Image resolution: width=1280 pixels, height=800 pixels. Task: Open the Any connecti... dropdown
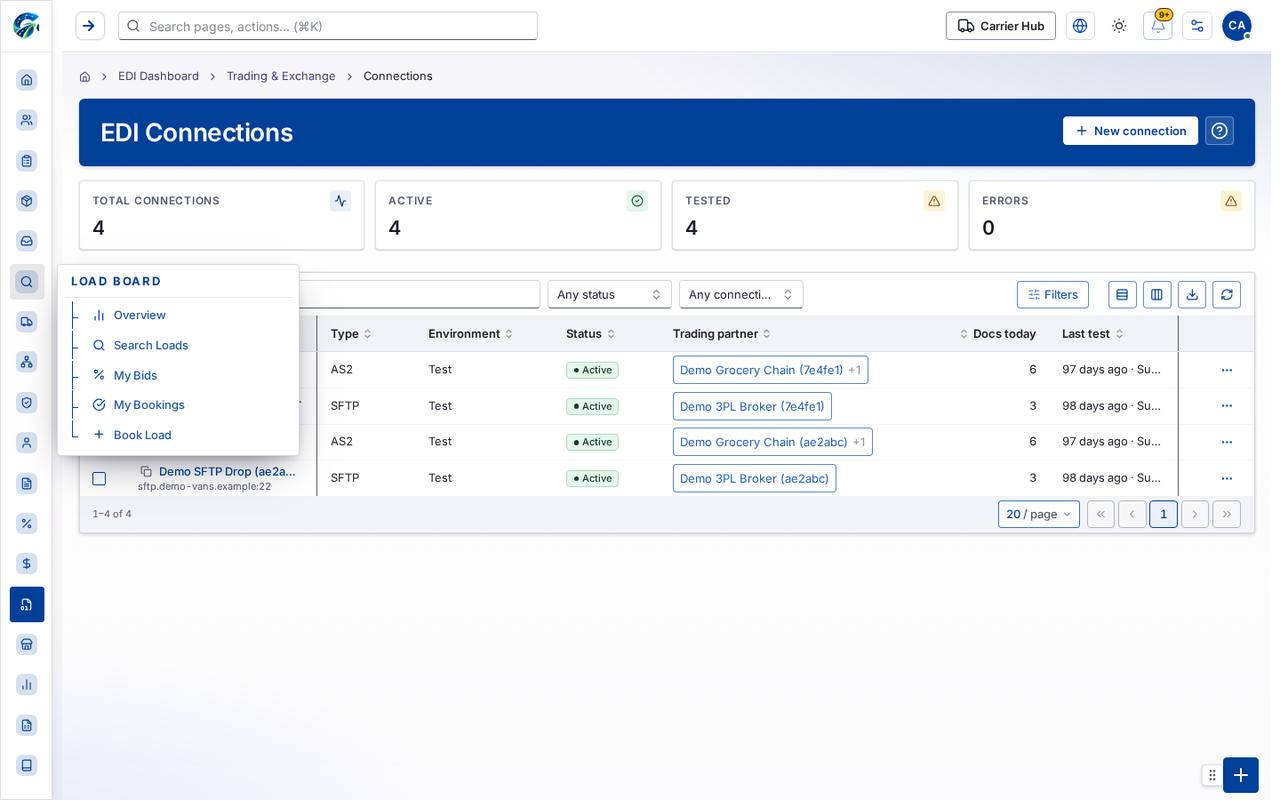(x=741, y=294)
